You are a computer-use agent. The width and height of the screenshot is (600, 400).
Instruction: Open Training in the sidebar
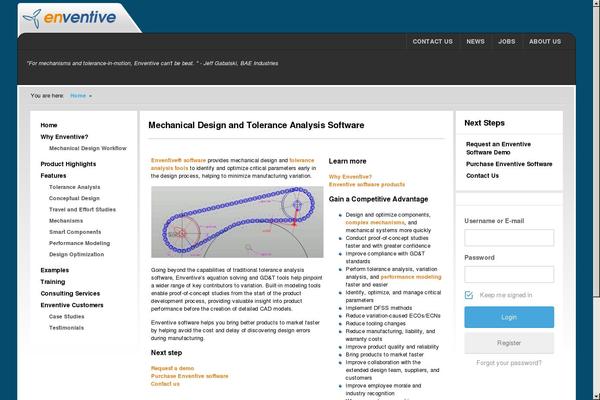click(x=53, y=282)
